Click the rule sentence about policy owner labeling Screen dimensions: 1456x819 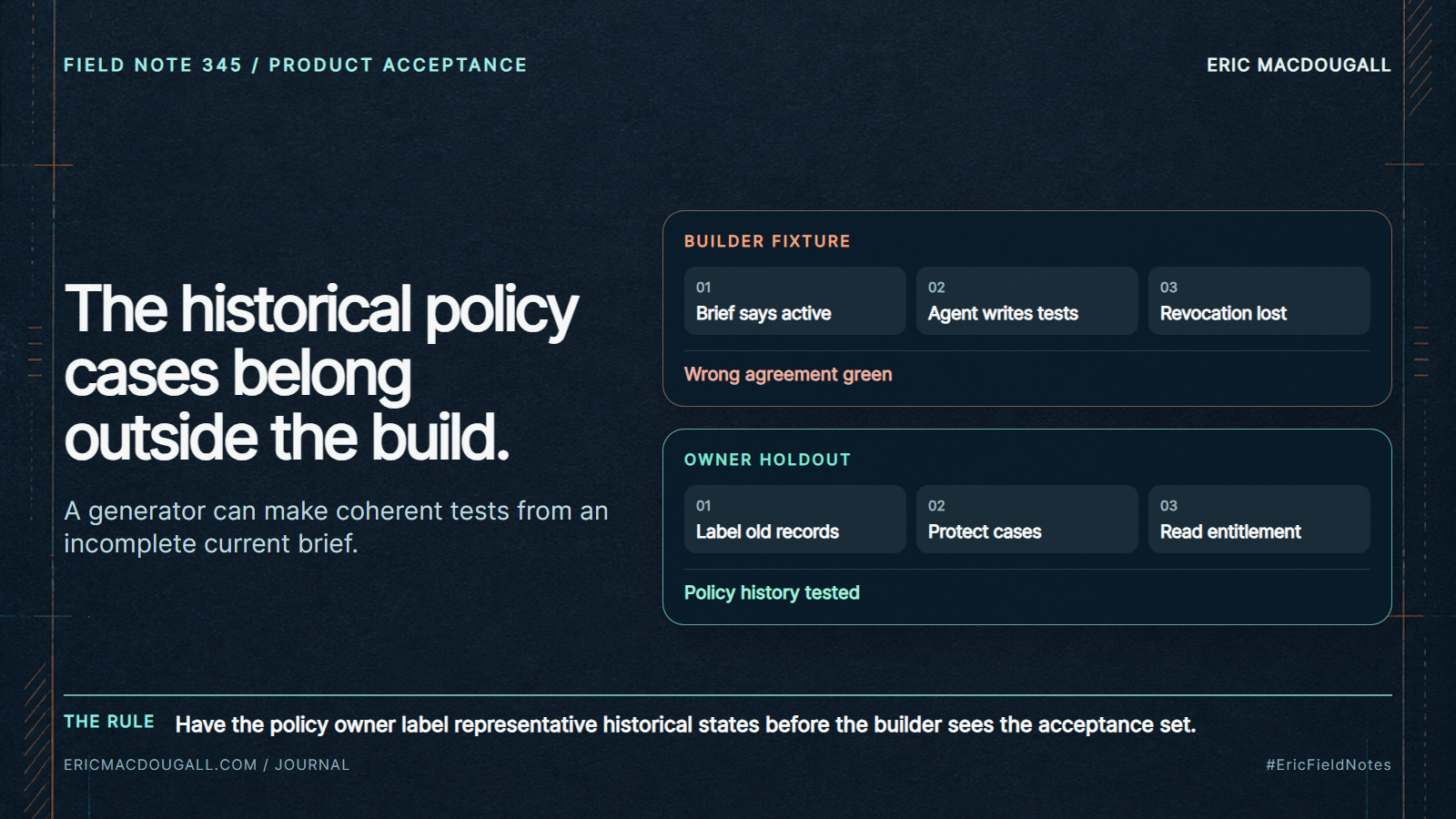pyautogui.click(x=685, y=724)
